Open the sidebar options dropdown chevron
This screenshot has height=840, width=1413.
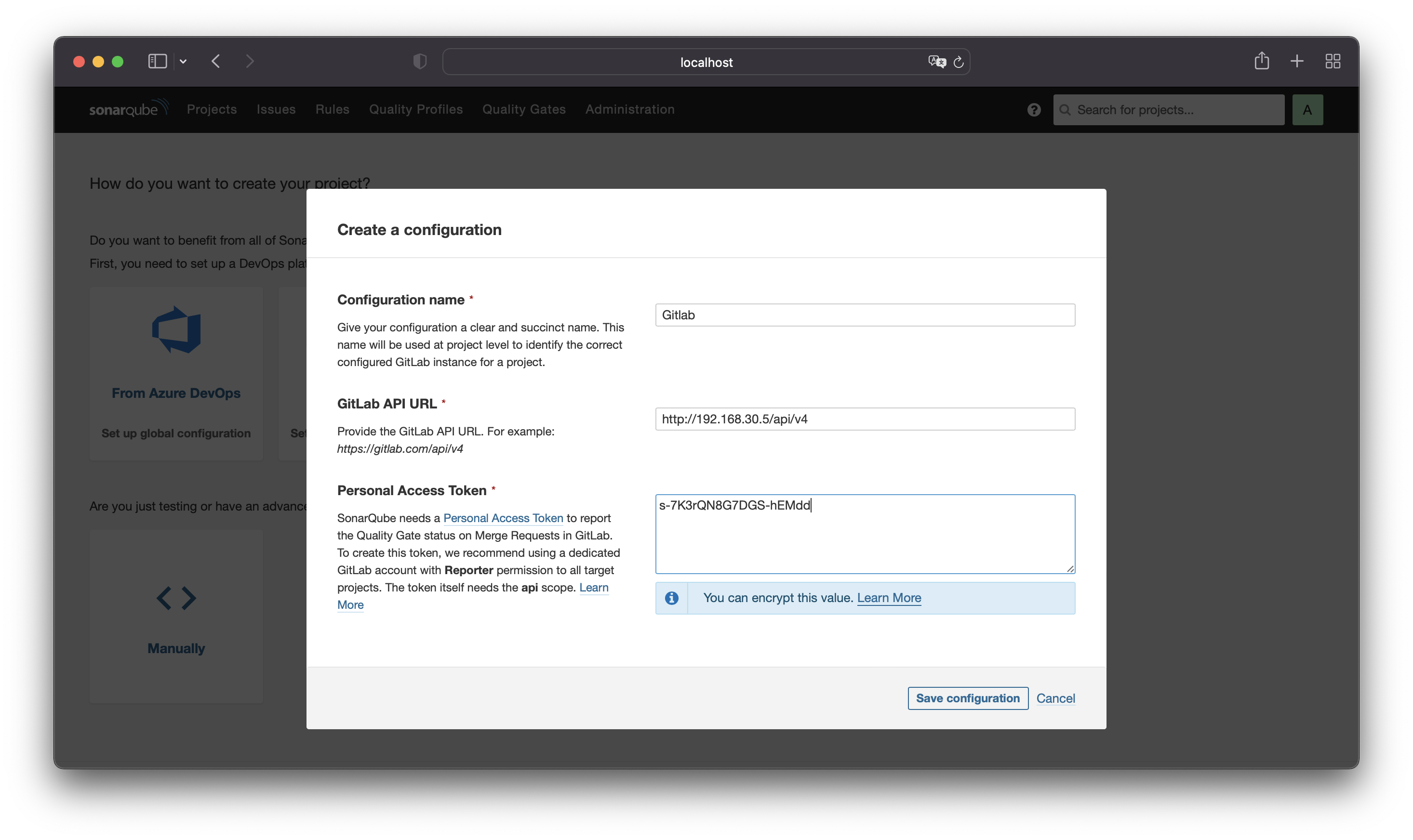coord(183,61)
